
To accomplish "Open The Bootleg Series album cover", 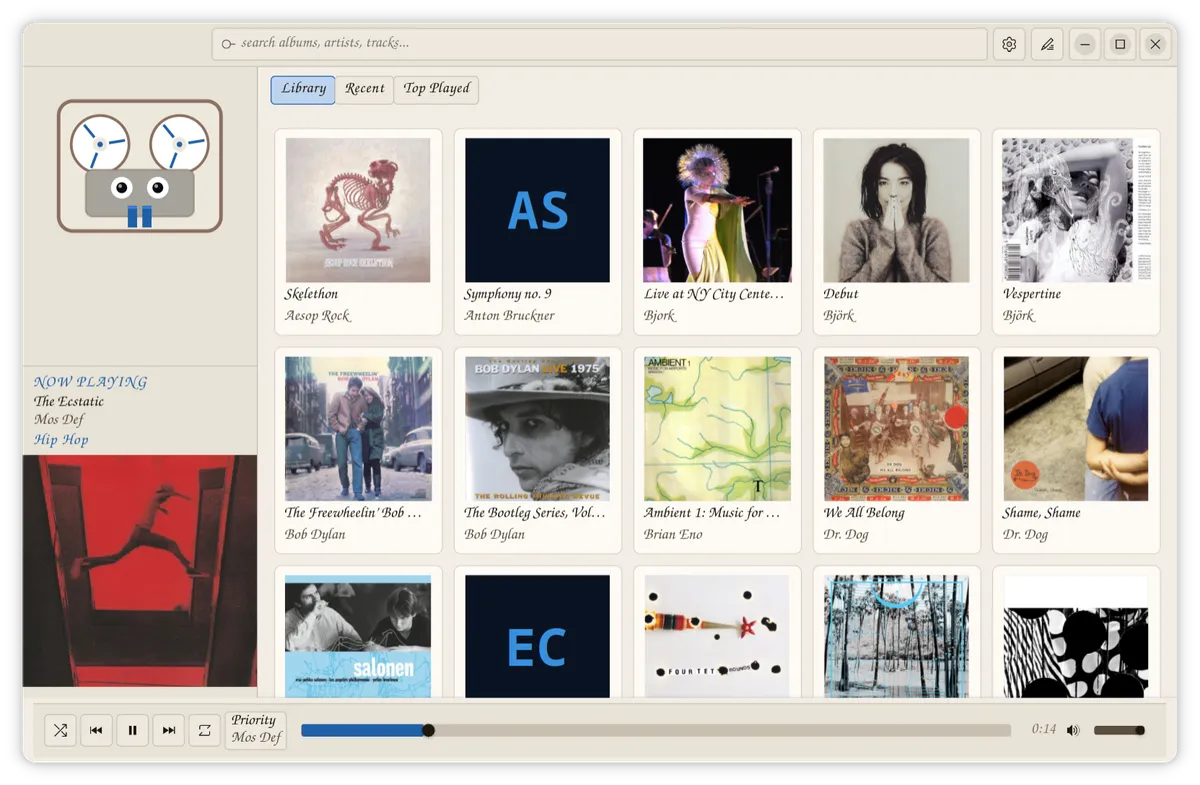I will click(x=538, y=429).
